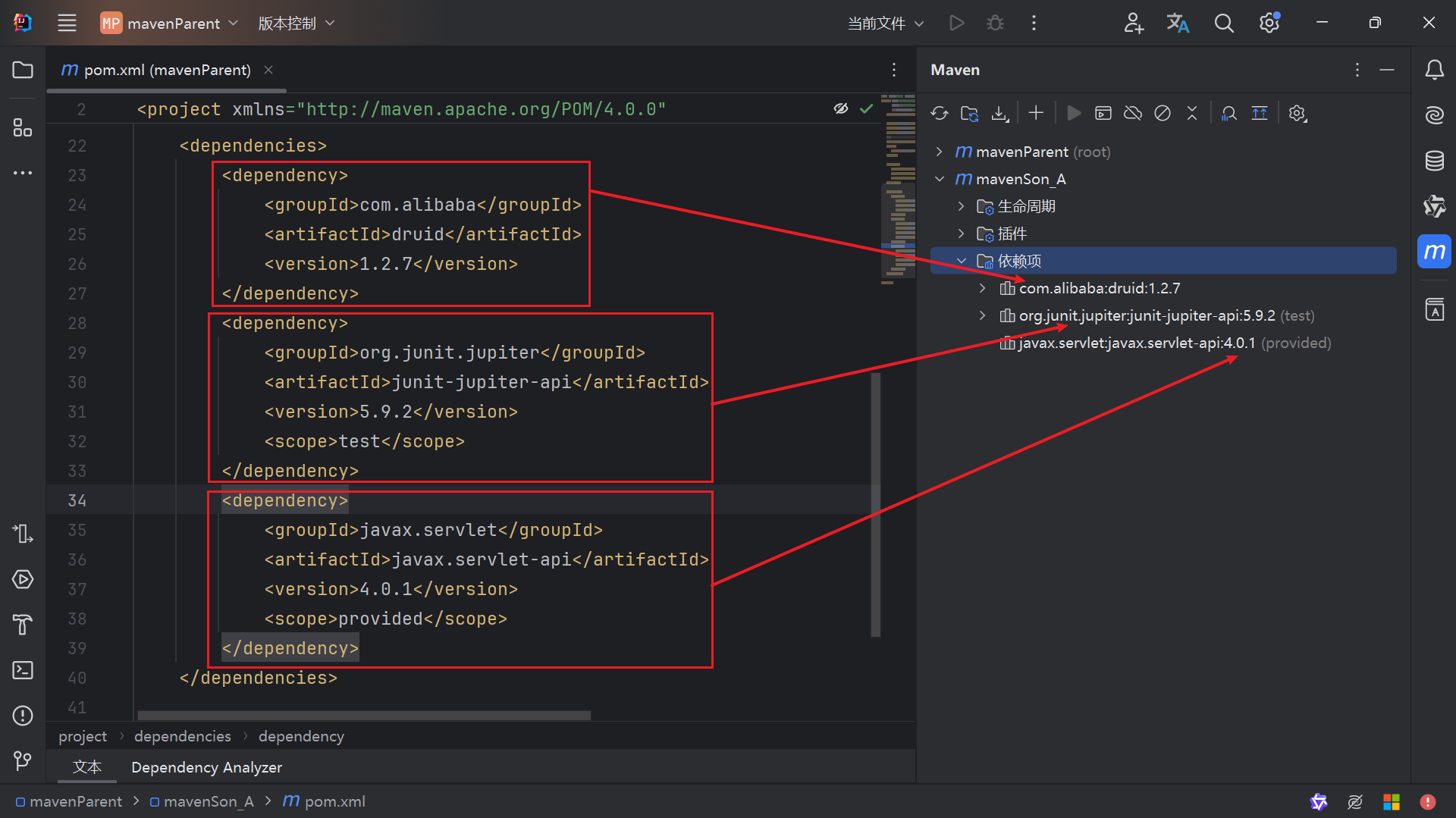
Task: Expand com.alibaba:druid:1.2.7 dependency
Action: click(x=982, y=288)
